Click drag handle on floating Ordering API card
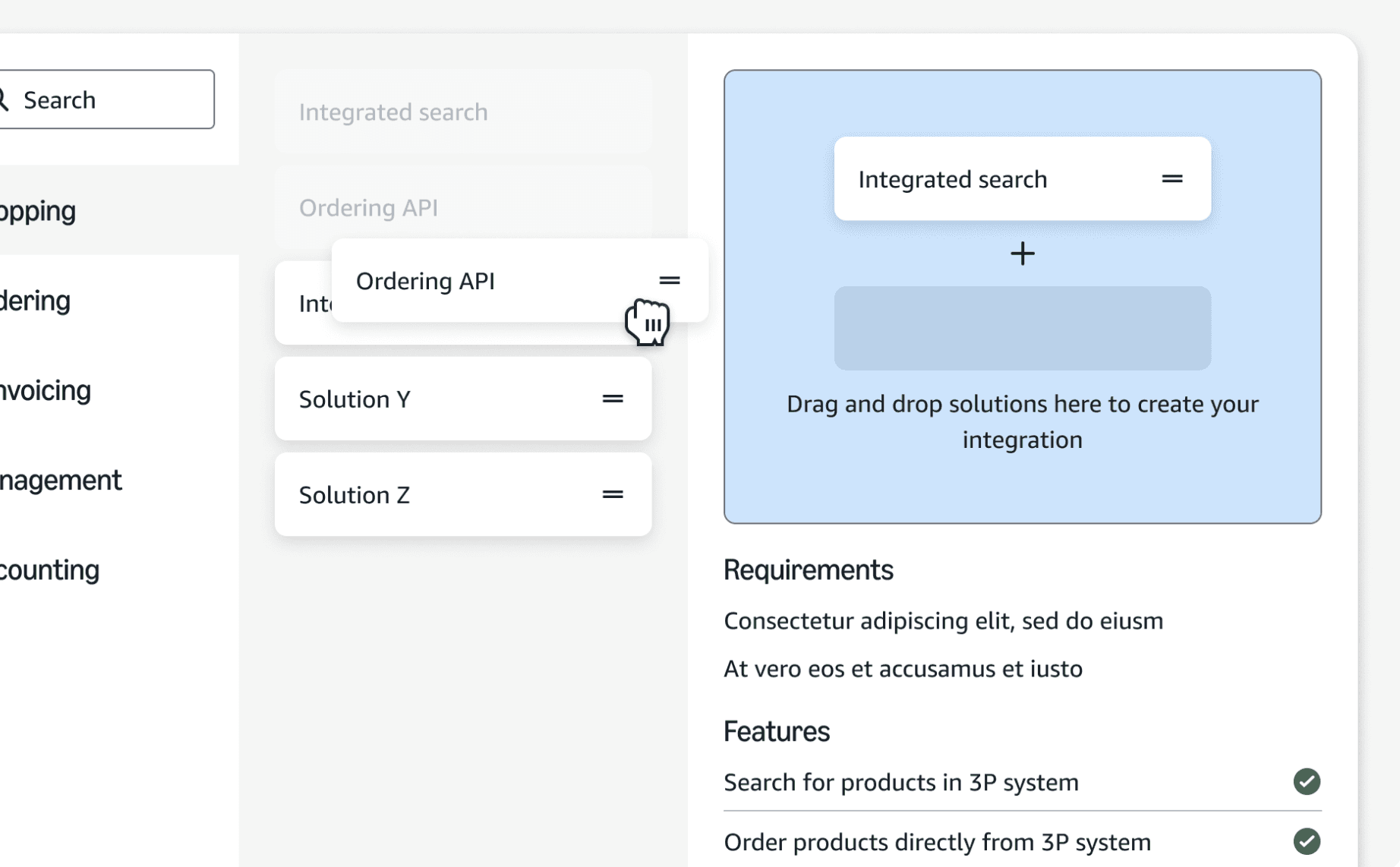1400x867 pixels. 670,281
